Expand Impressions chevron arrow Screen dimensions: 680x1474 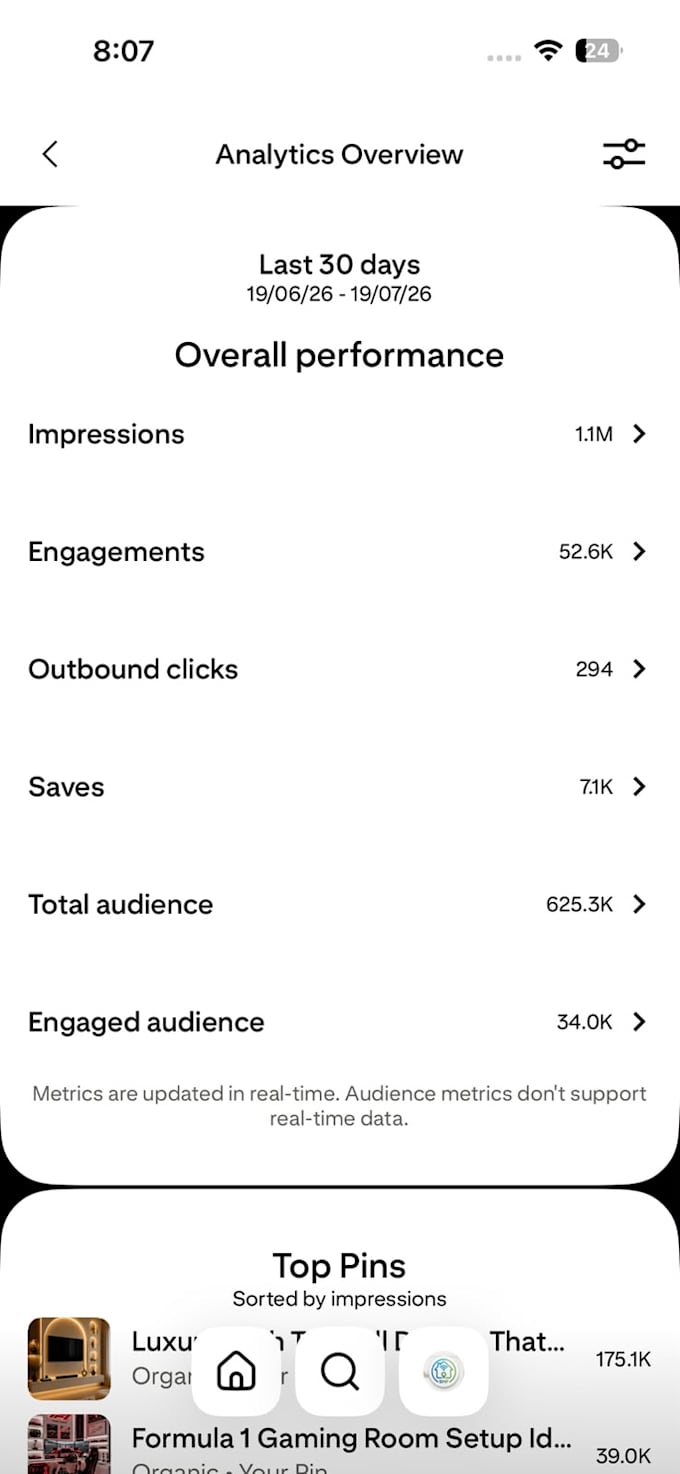coord(639,434)
